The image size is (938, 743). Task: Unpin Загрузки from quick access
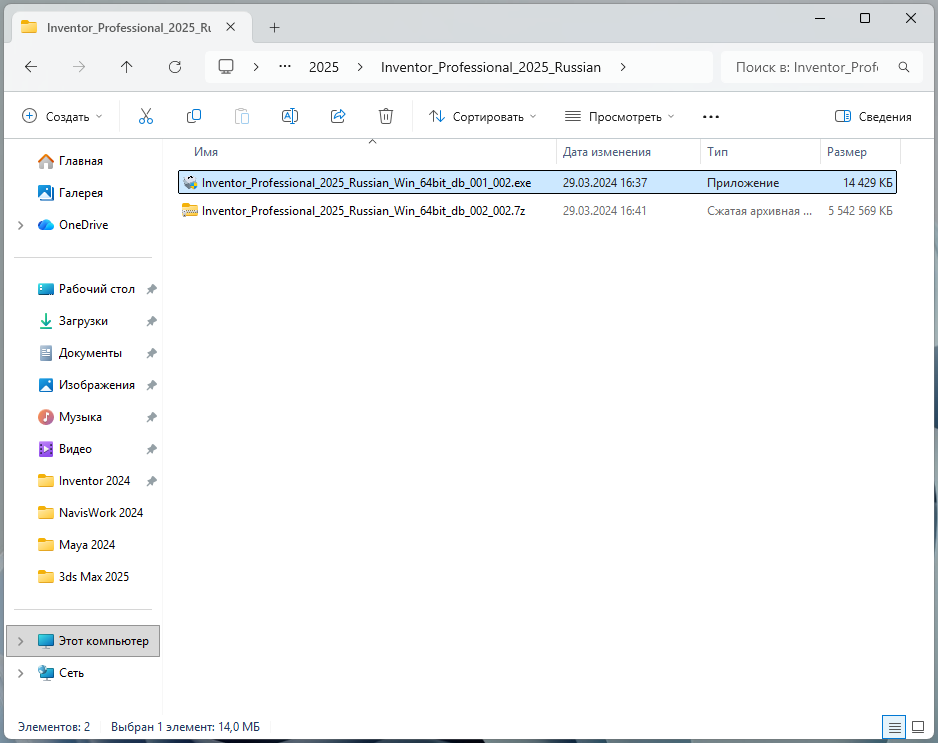point(151,321)
